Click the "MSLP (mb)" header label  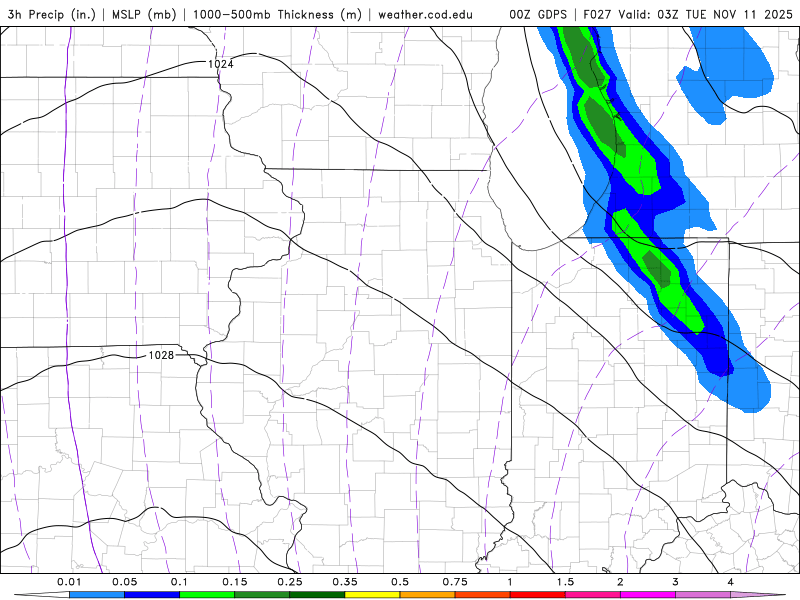coord(144,14)
